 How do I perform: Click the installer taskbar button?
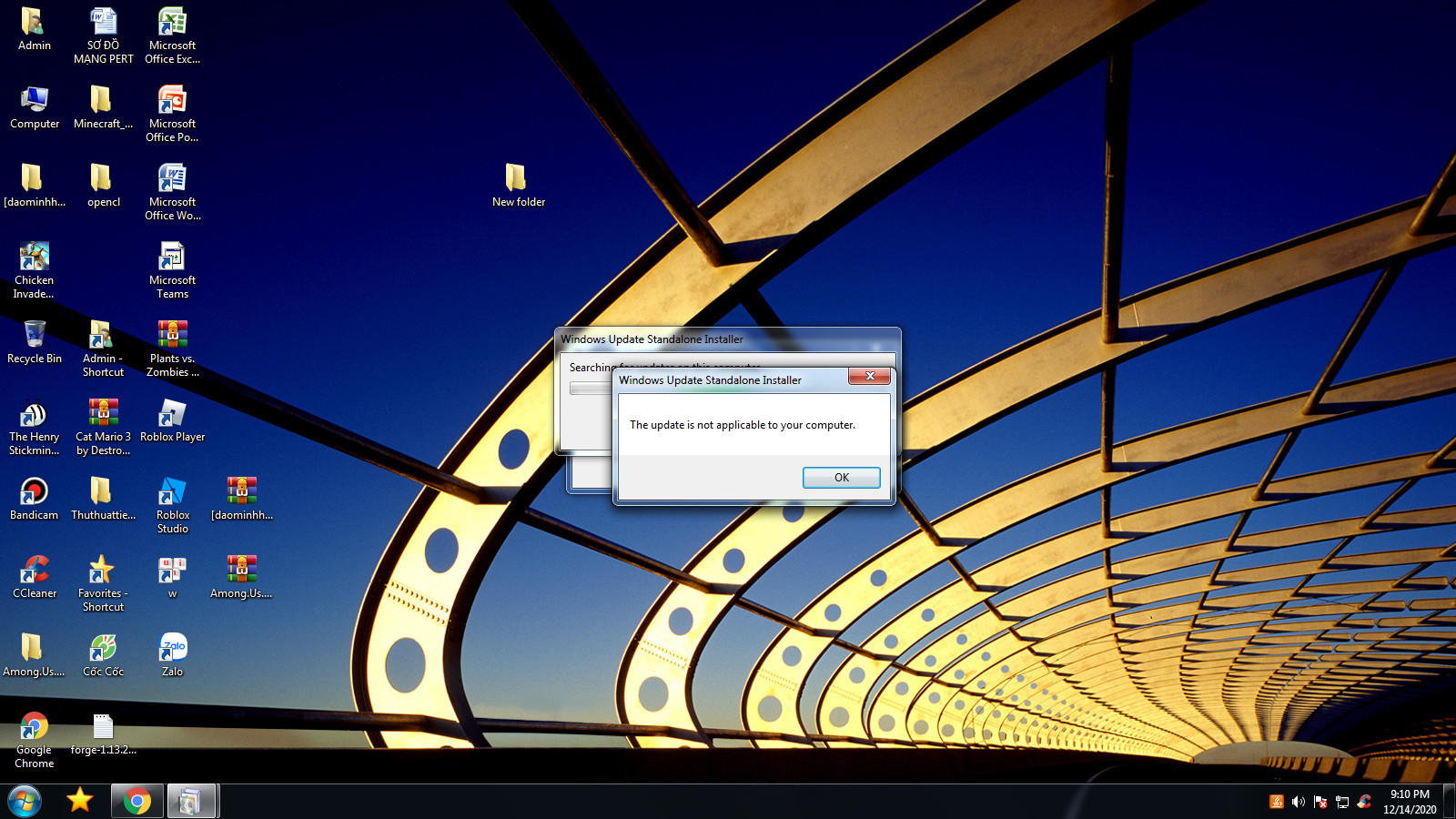[x=190, y=801]
